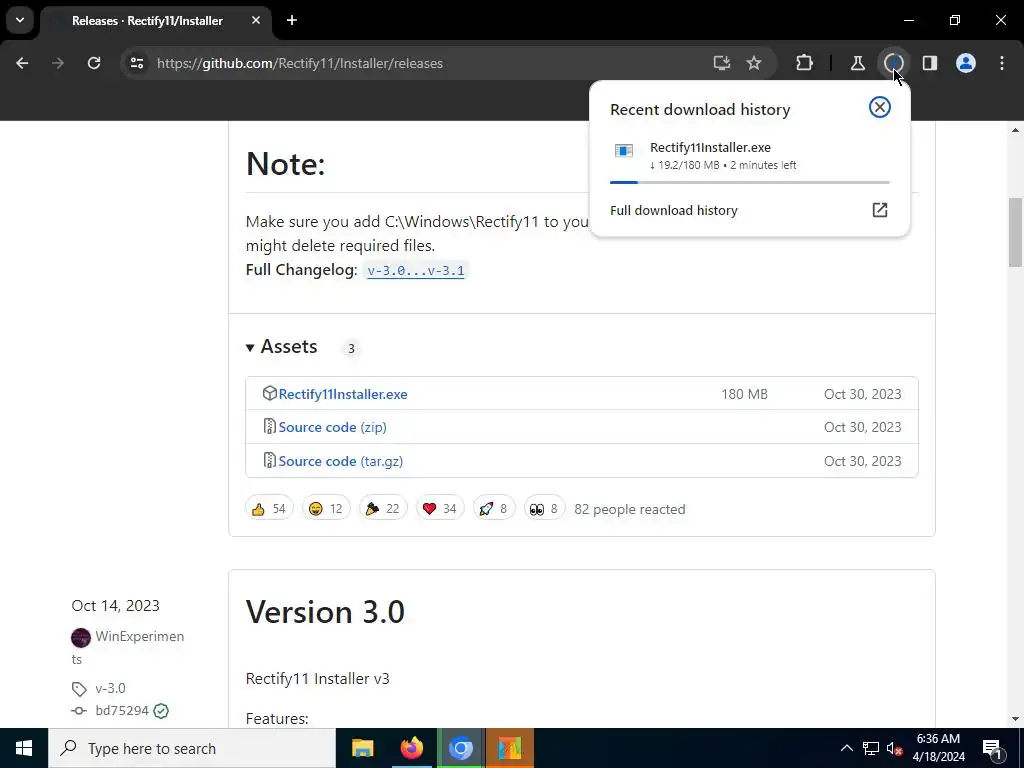Click the eyes reaction with 8

[544, 508]
